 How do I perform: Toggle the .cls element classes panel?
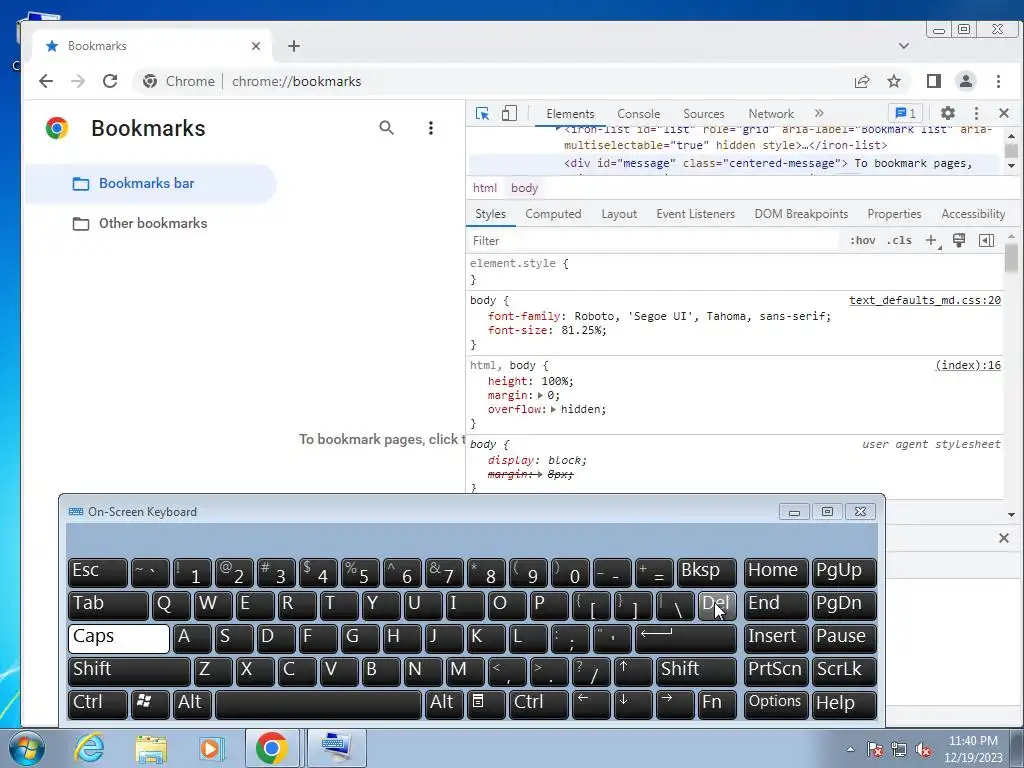[899, 240]
